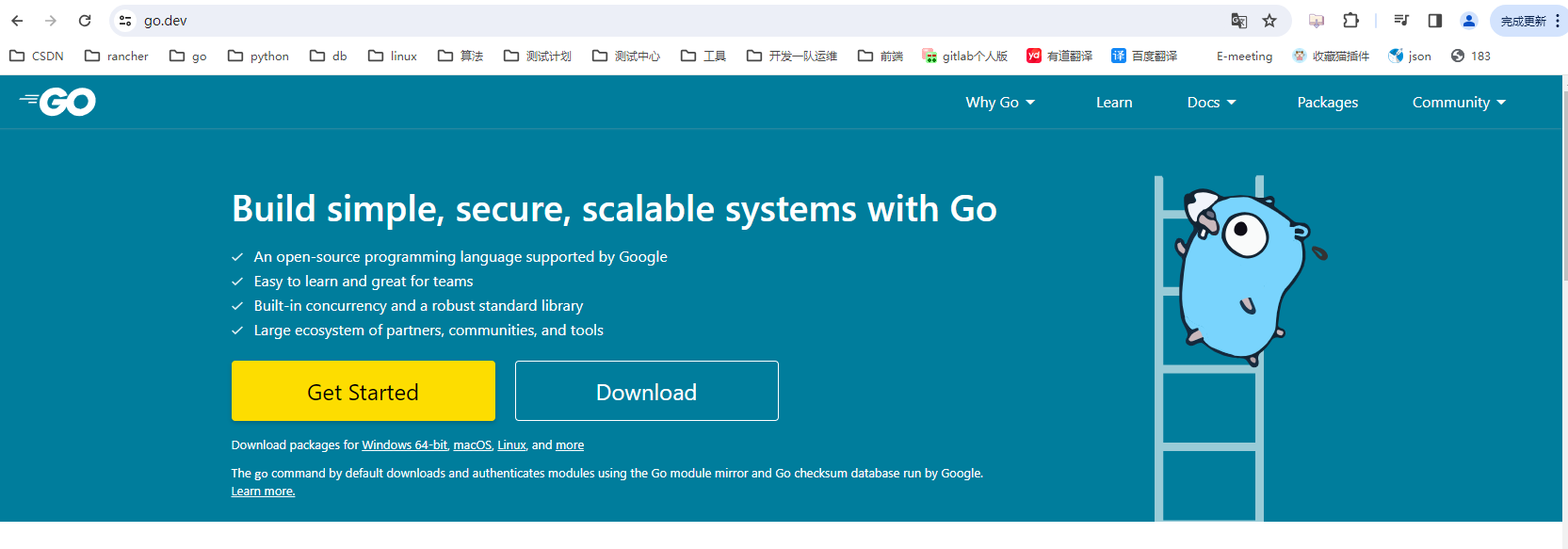This screenshot has height=549, width=1568.
Task: Follow the Windows 64-bit download link
Action: 404,445
